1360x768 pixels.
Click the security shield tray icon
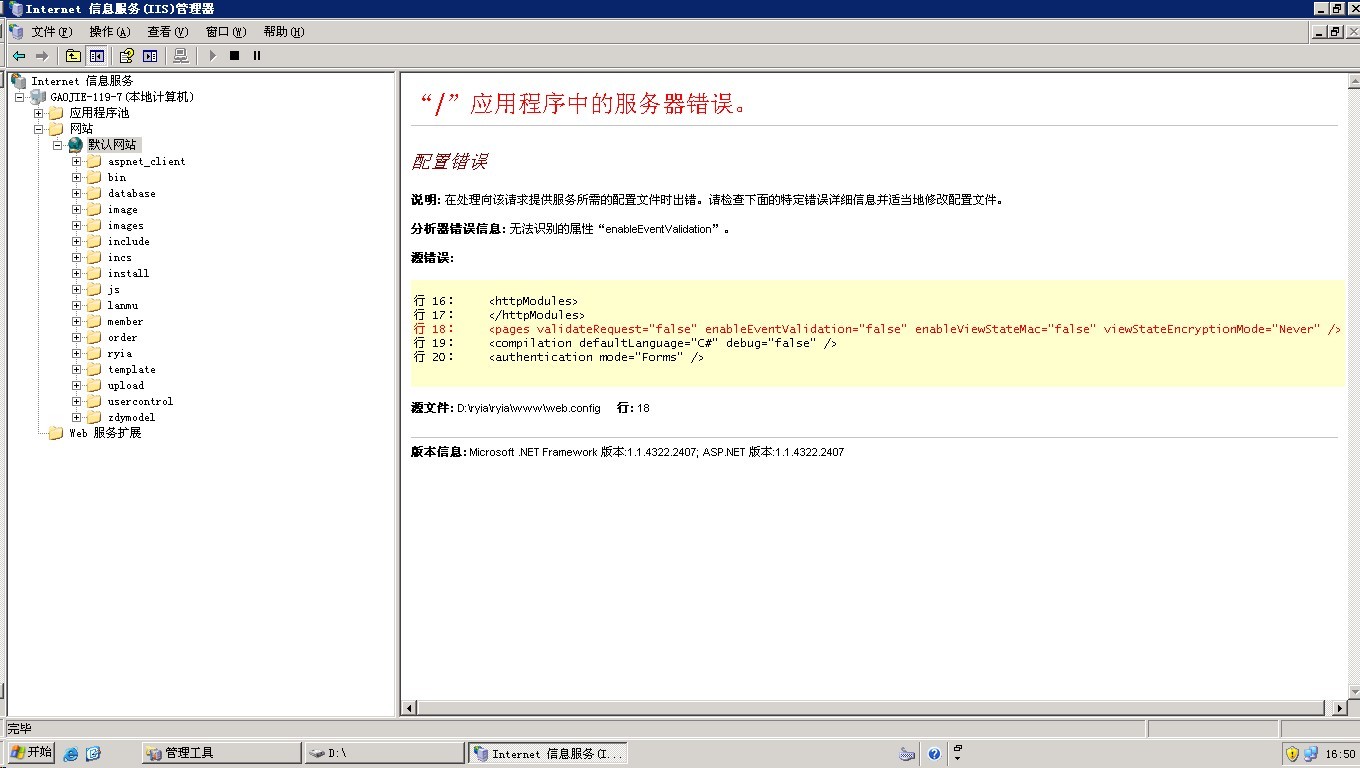[1292, 754]
